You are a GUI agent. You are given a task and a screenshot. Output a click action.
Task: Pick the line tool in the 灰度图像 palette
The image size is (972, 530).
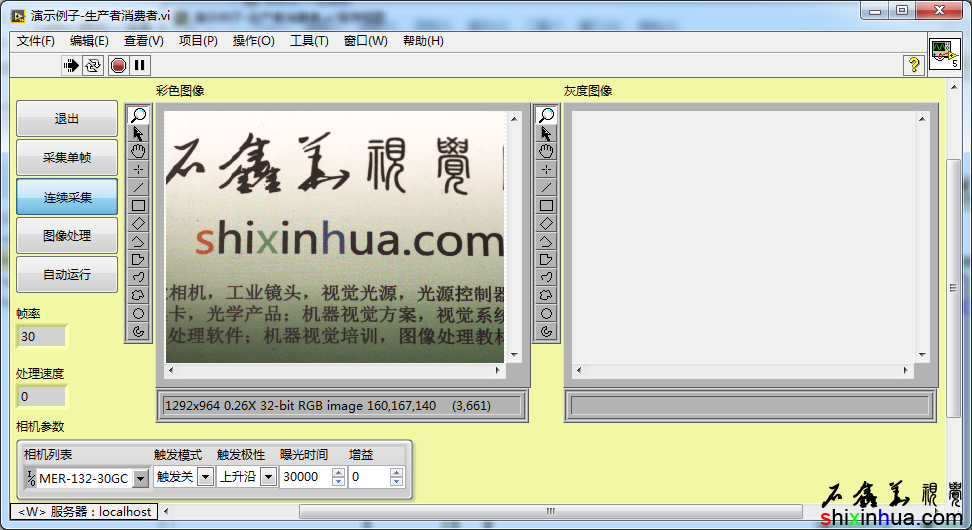[x=546, y=187]
